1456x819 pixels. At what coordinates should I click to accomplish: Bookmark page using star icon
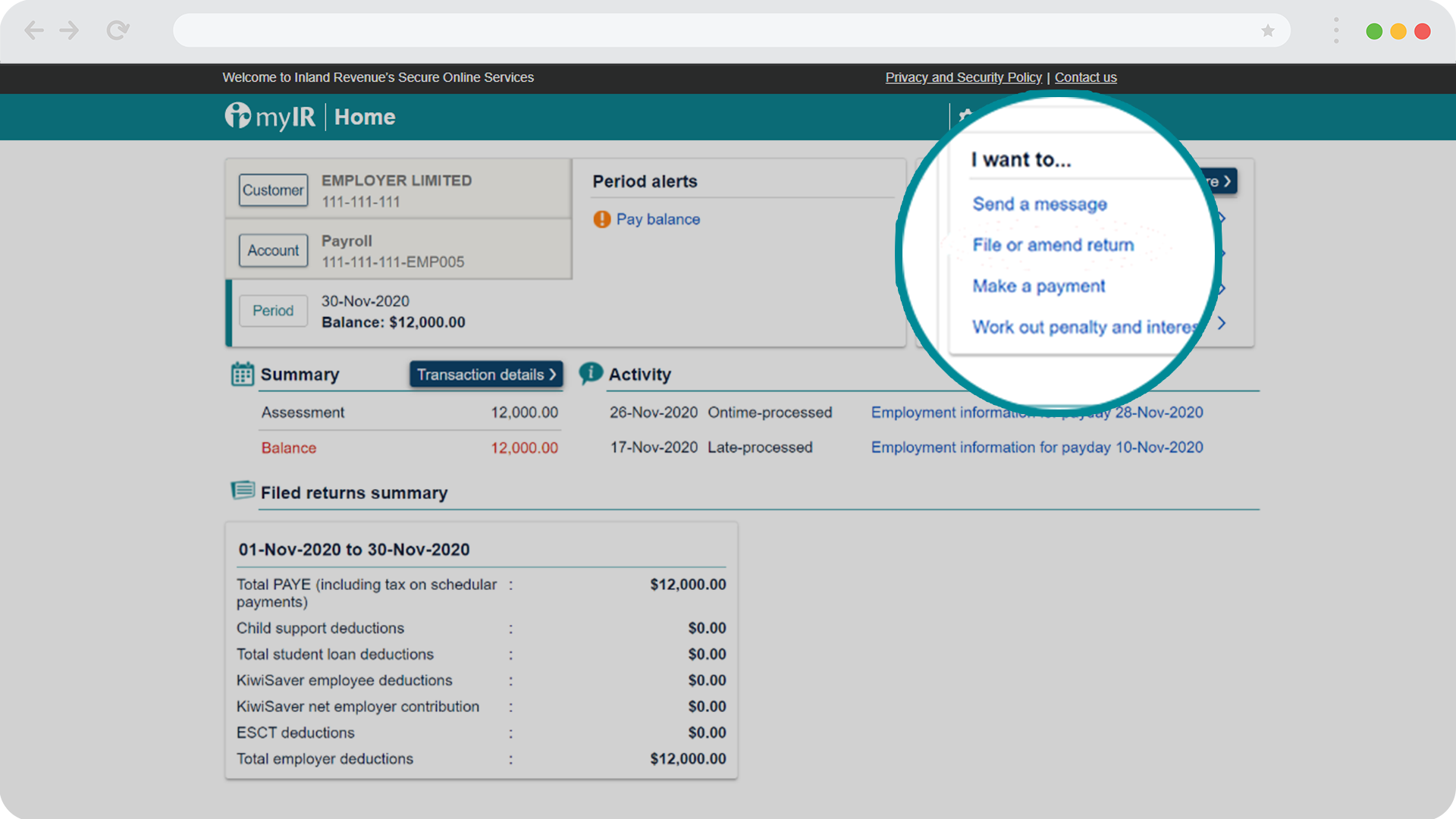coord(1268,31)
